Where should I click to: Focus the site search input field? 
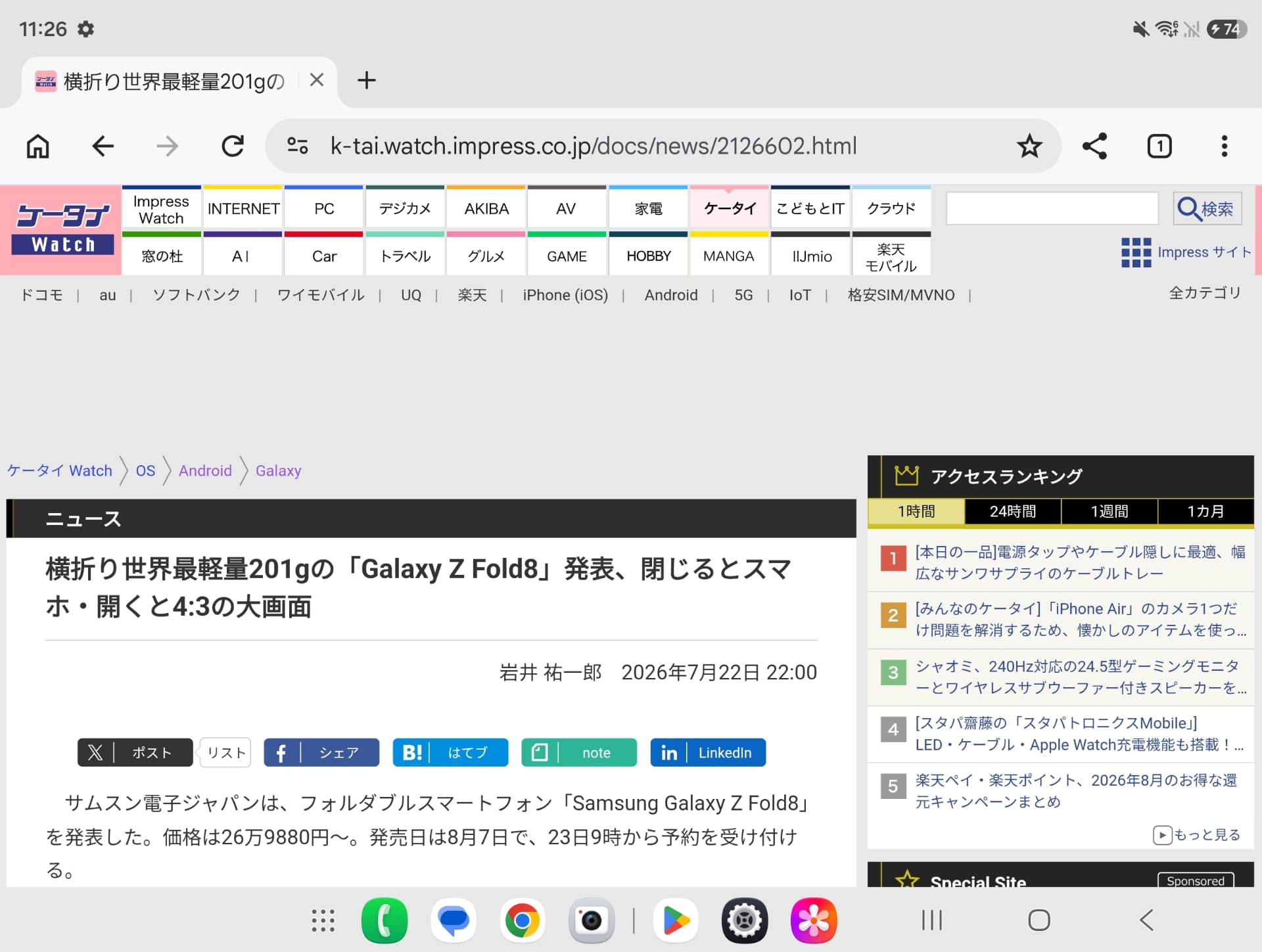click(x=1052, y=209)
